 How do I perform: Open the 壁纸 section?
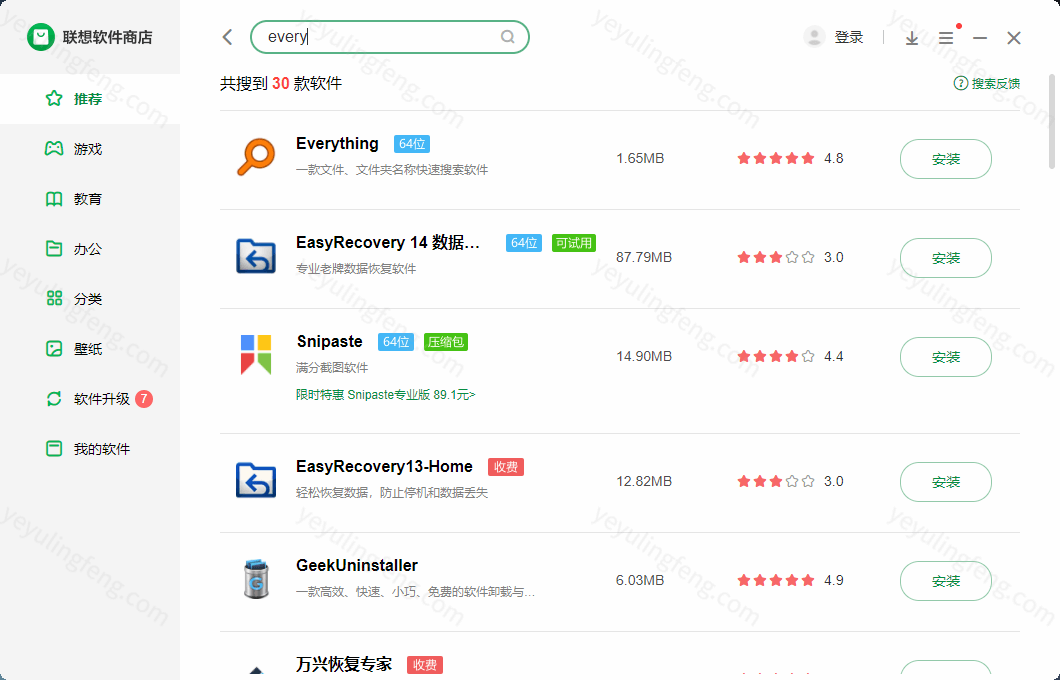90,349
